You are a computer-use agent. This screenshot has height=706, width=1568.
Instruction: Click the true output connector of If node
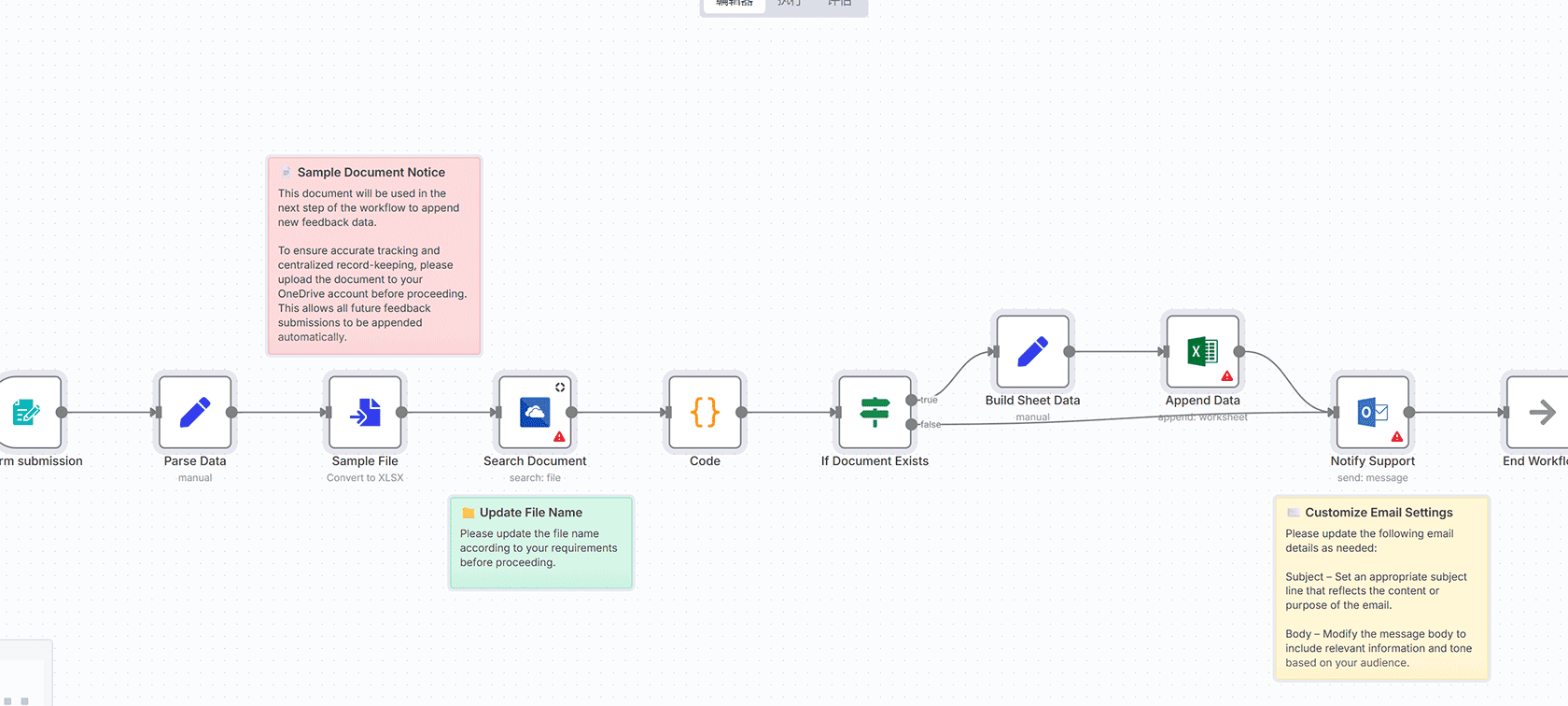[911, 400]
